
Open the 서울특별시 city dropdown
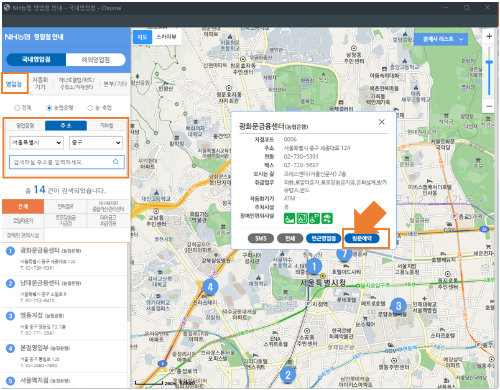click(x=36, y=143)
